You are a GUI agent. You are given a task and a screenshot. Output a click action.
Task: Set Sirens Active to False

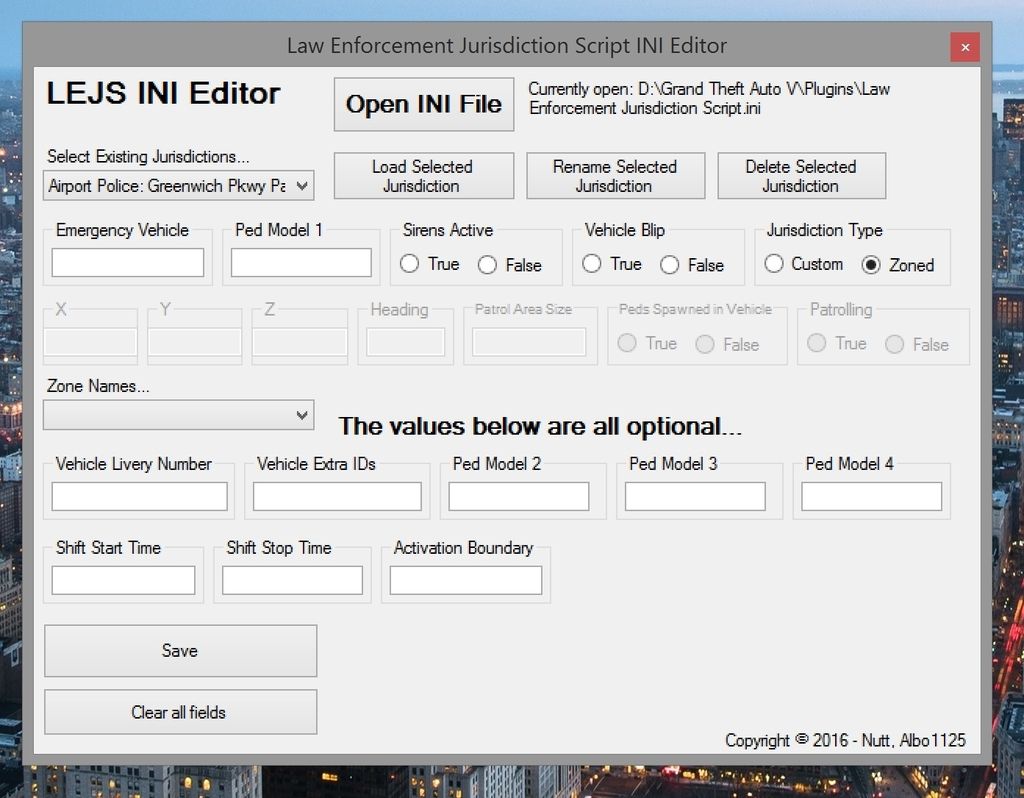487,265
